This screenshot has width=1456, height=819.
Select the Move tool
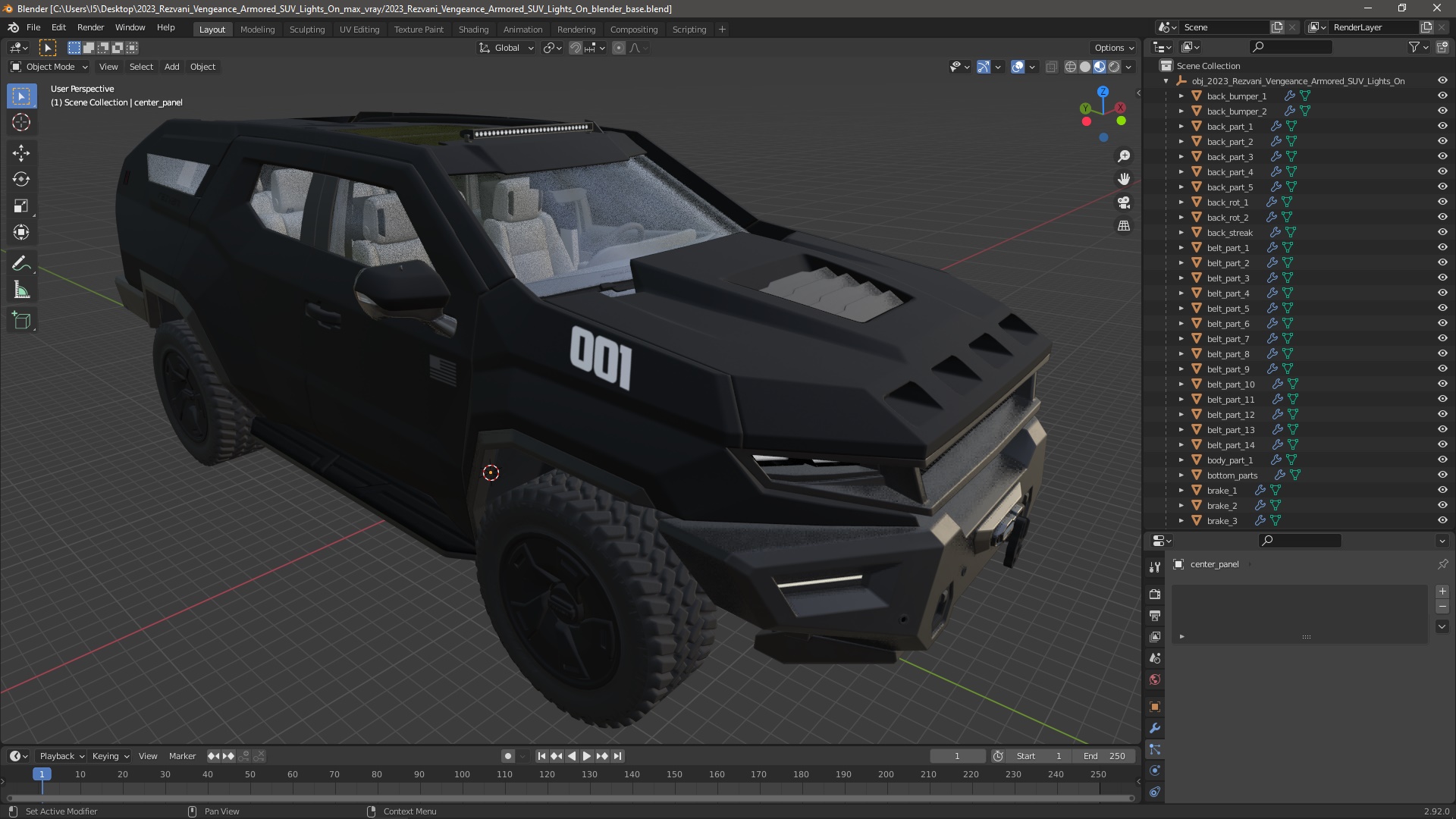21,153
